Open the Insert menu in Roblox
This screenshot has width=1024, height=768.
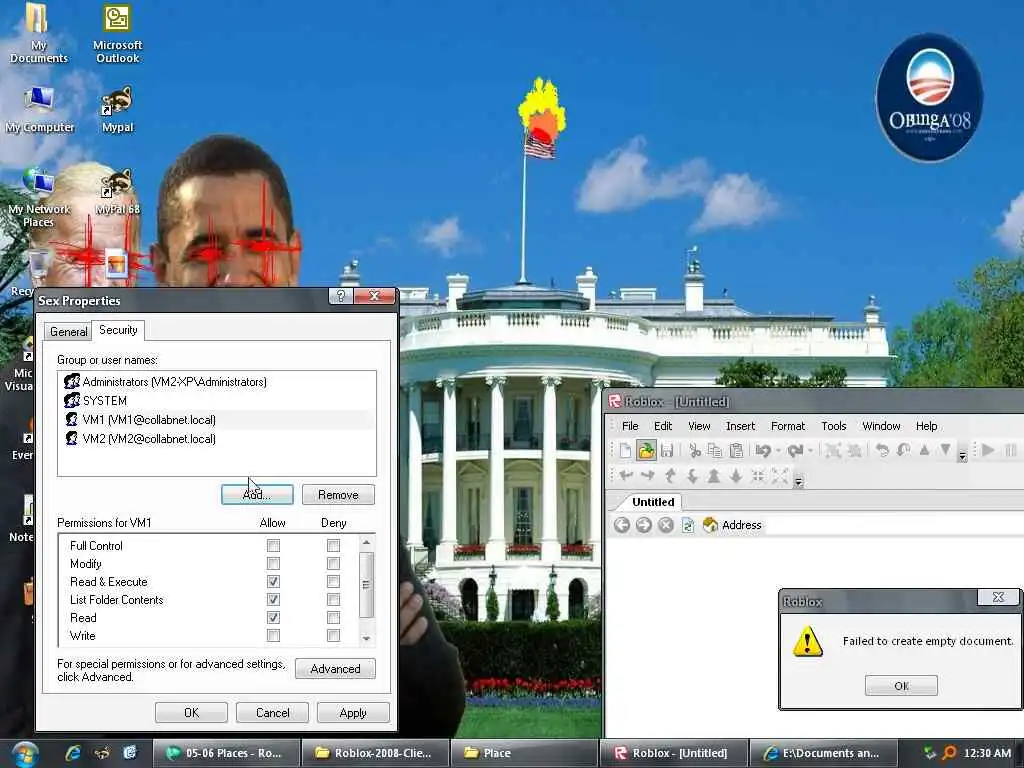740,426
